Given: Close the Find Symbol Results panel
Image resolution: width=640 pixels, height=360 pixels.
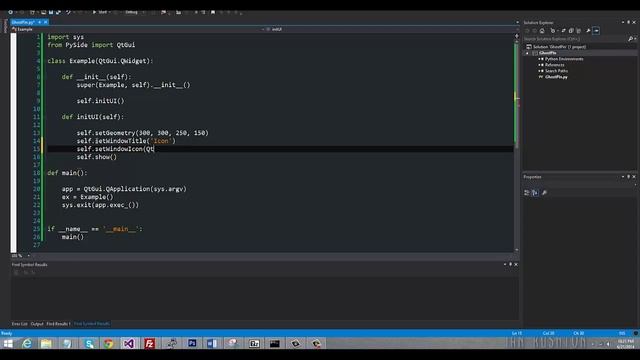Looking at the screenshot, I should click(x=516, y=264).
